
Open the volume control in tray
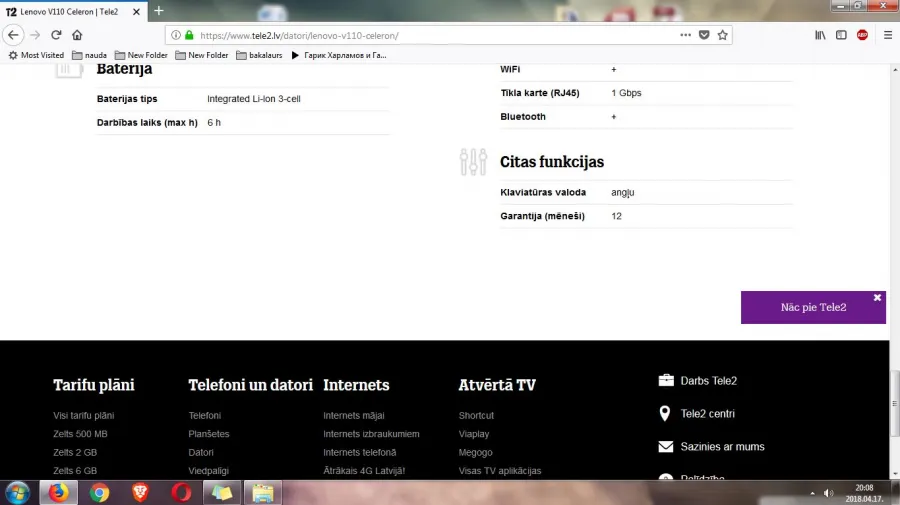[x=828, y=493]
